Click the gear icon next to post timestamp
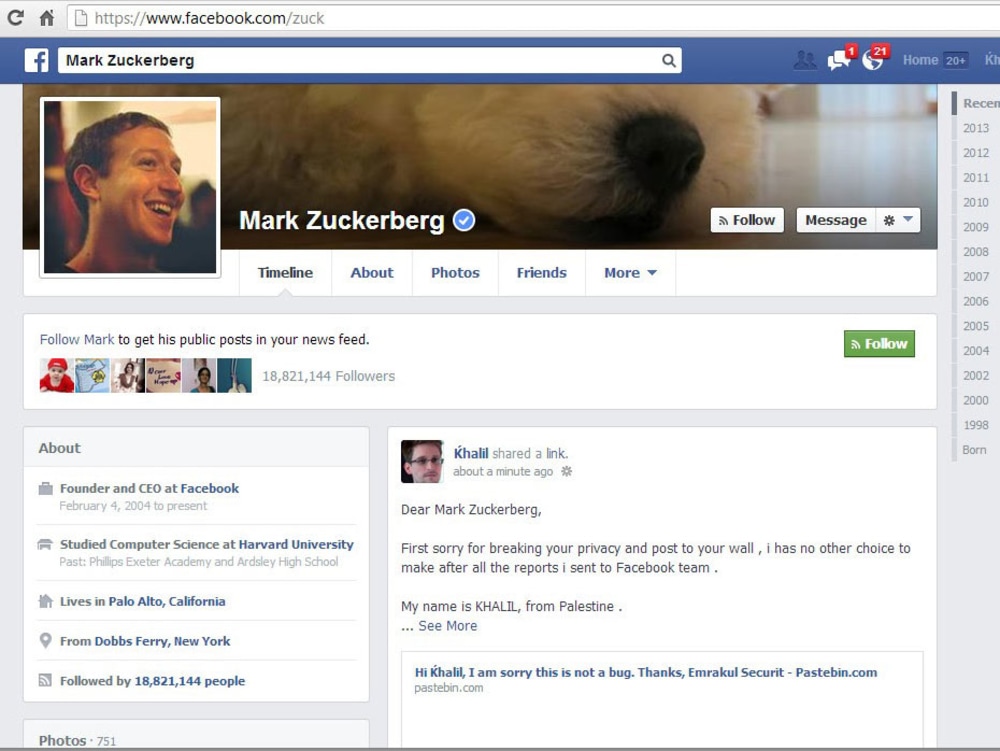This screenshot has width=1000, height=751. coord(566,472)
